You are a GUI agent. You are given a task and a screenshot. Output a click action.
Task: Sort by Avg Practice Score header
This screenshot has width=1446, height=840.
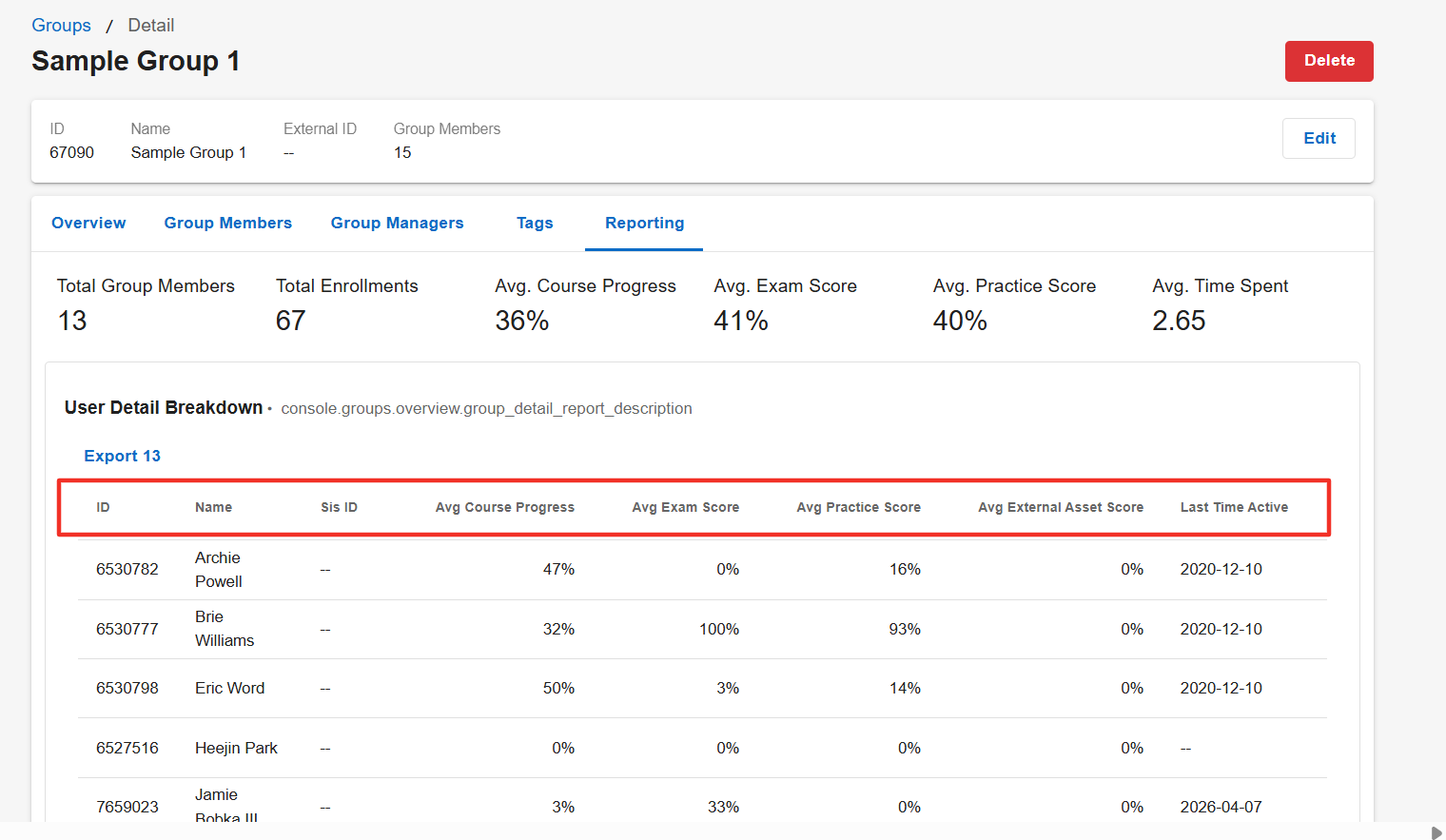(x=858, y=507)
